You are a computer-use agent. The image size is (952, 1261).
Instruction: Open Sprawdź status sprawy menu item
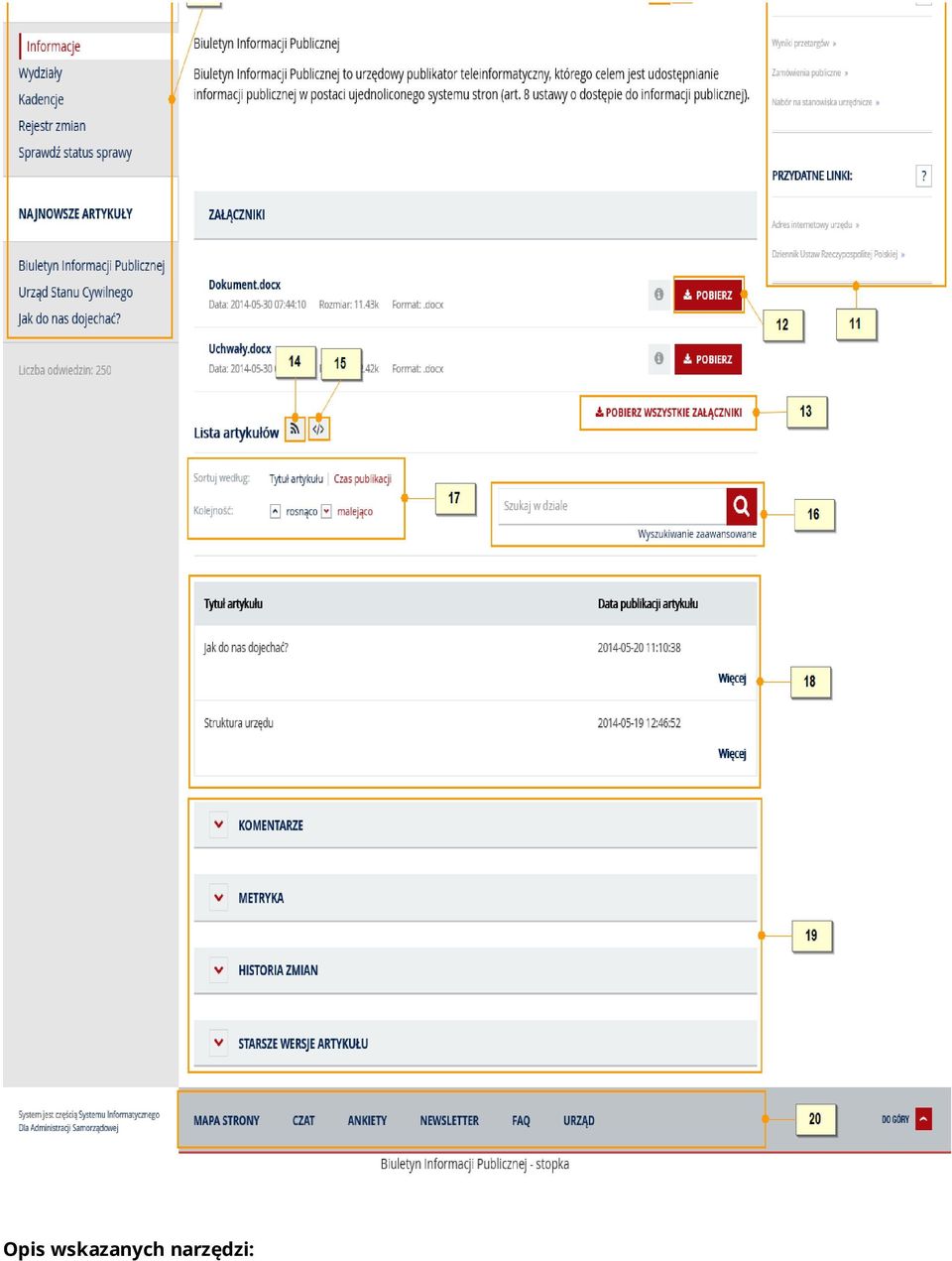[x=74, y=153]
